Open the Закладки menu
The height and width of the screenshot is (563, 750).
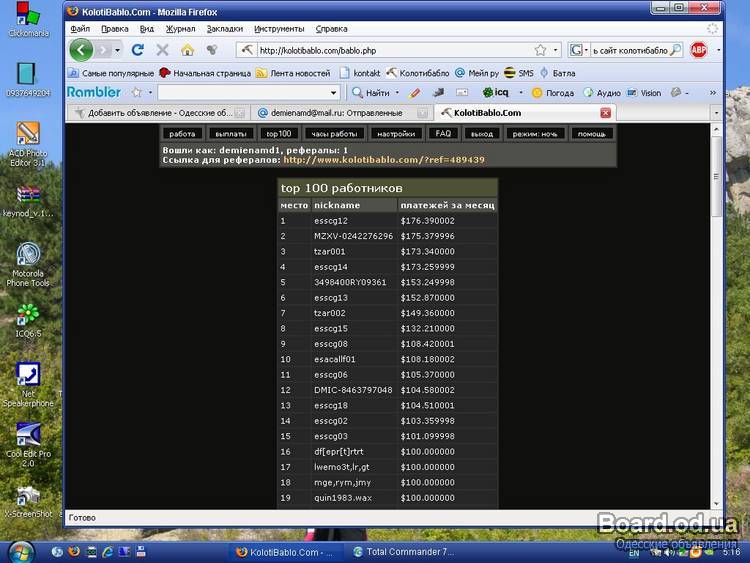coord(224,29)
